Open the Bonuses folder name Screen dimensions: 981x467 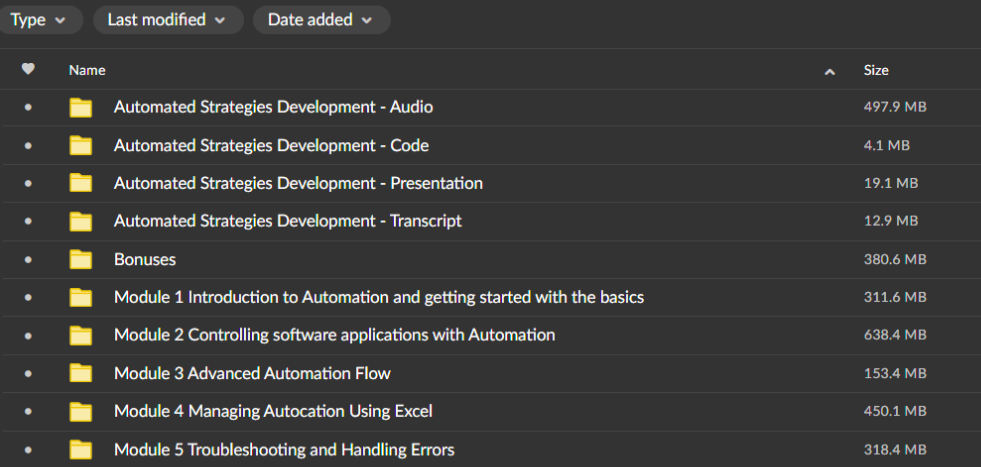coord(145,259)
